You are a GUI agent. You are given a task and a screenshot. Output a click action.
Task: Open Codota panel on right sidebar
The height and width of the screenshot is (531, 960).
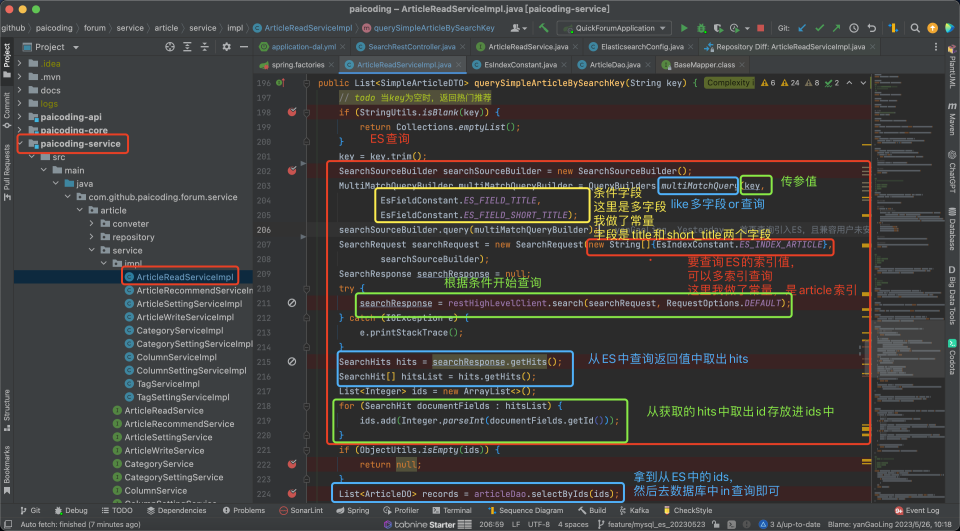pyautogui.click(x=952, y=356)
